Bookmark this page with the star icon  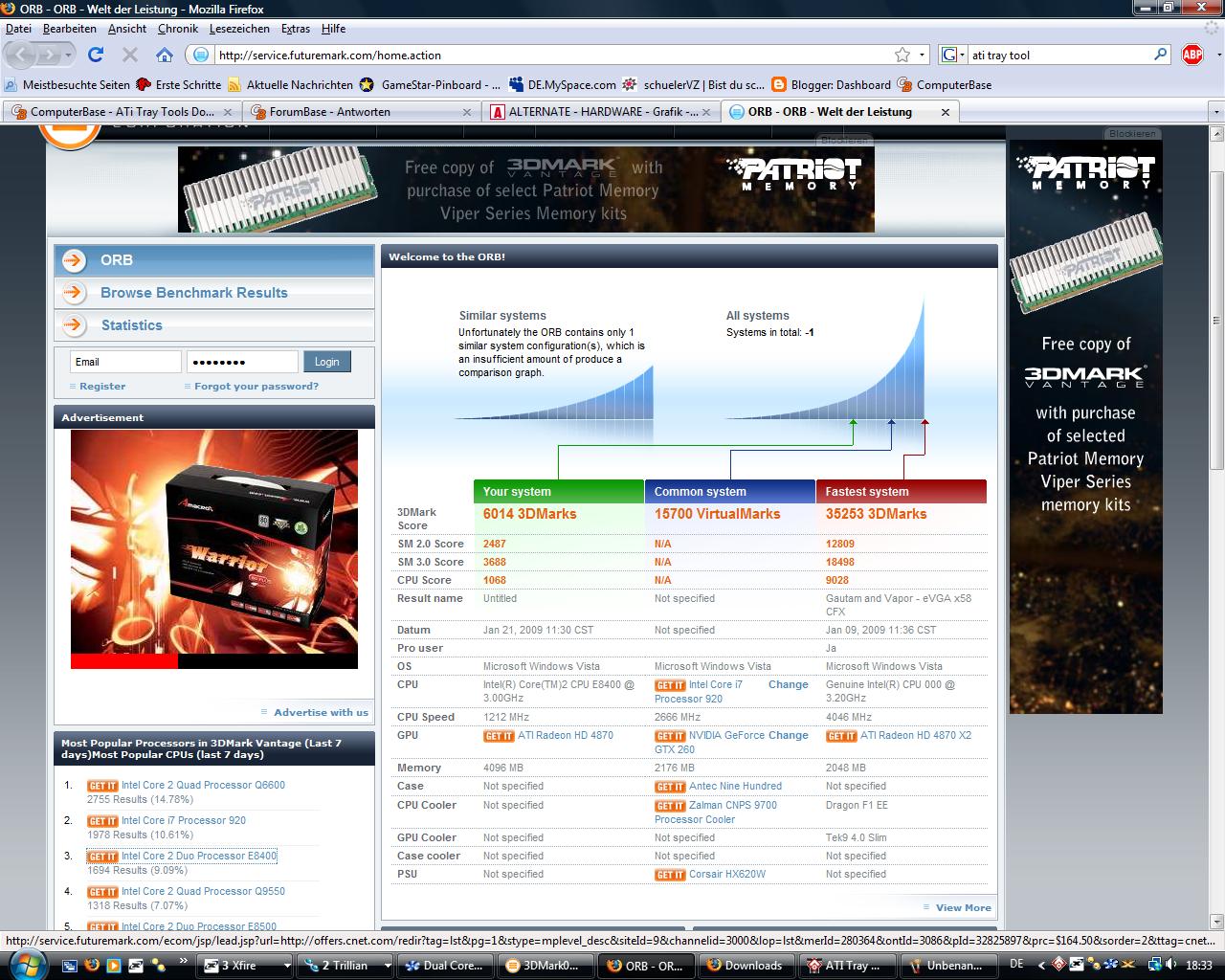902,55
